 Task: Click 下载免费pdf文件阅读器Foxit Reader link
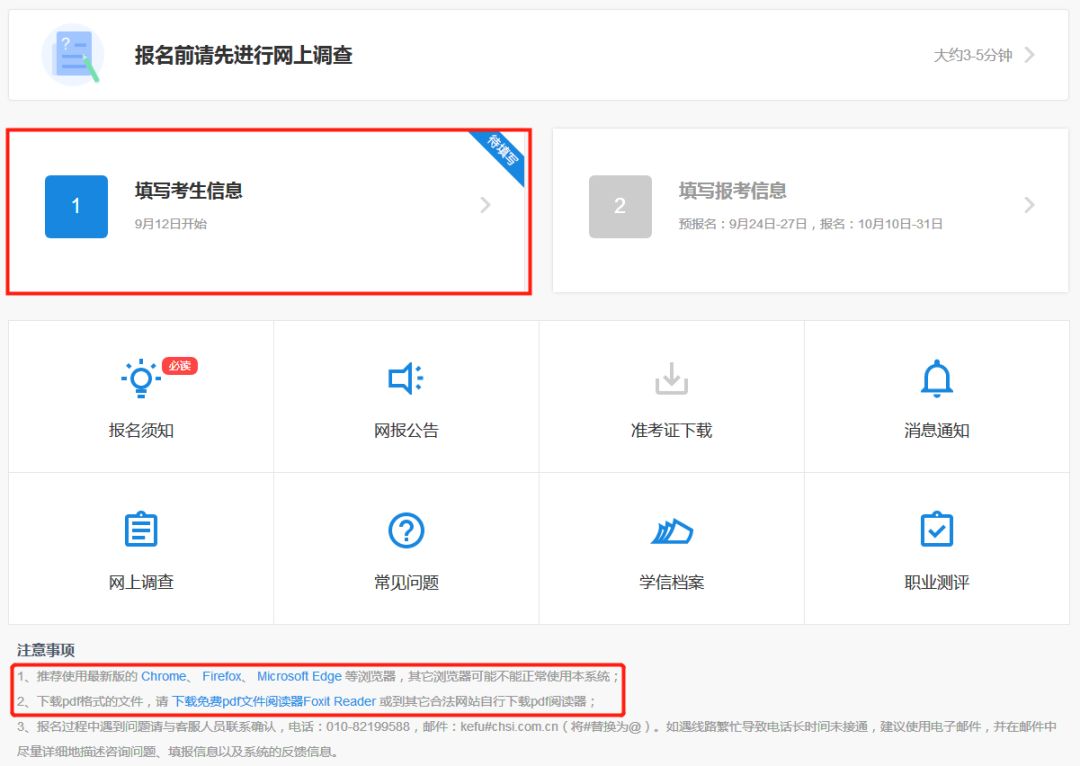274,701
